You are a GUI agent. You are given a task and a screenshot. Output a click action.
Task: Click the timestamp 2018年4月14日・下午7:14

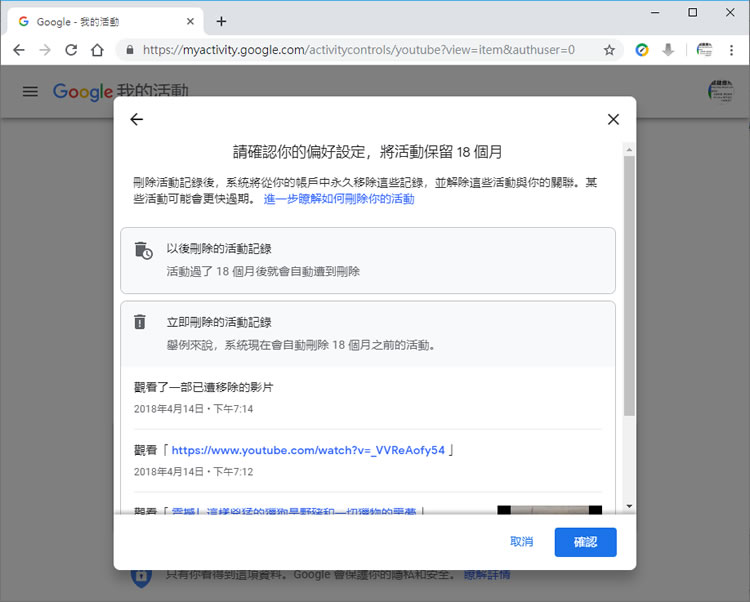click(x=193, y=409)
